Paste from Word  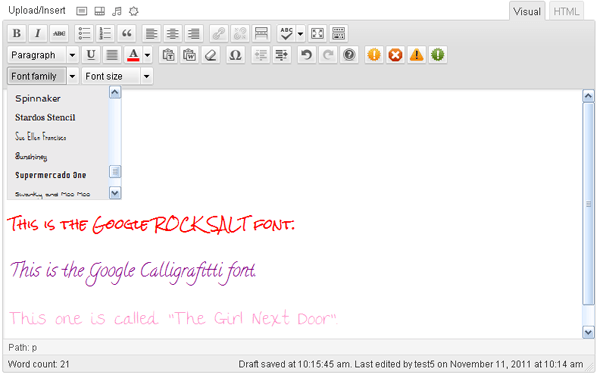190,55
